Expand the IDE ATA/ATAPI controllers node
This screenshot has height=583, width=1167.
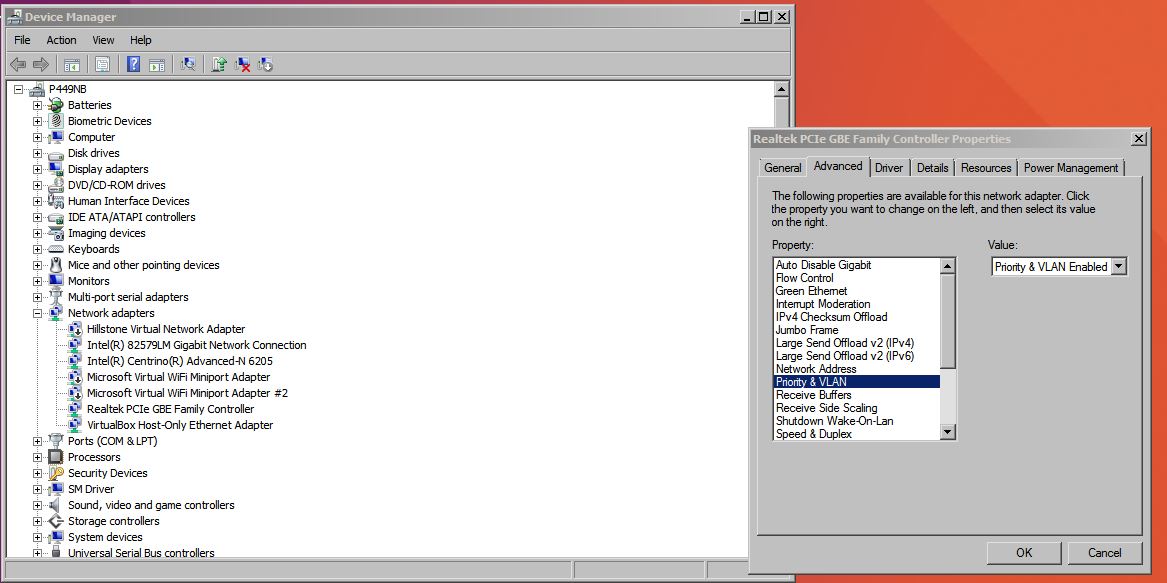37,217
